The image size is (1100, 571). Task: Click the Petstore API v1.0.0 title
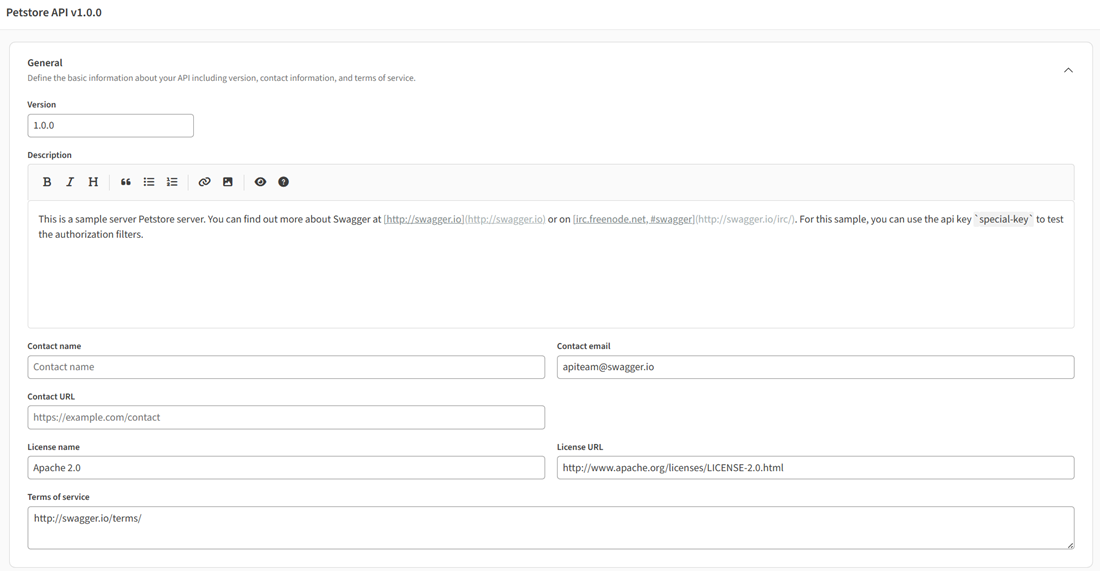pos(54,13)
